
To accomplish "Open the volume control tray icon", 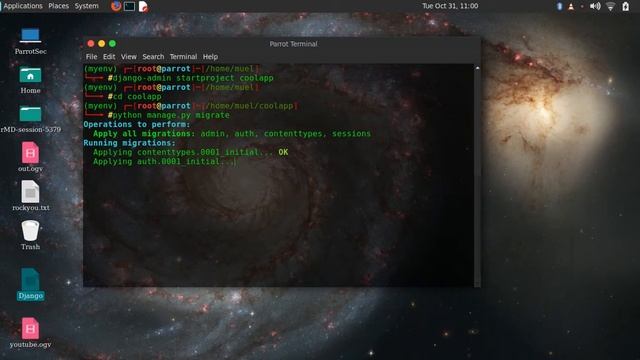I will click(595, 6).
